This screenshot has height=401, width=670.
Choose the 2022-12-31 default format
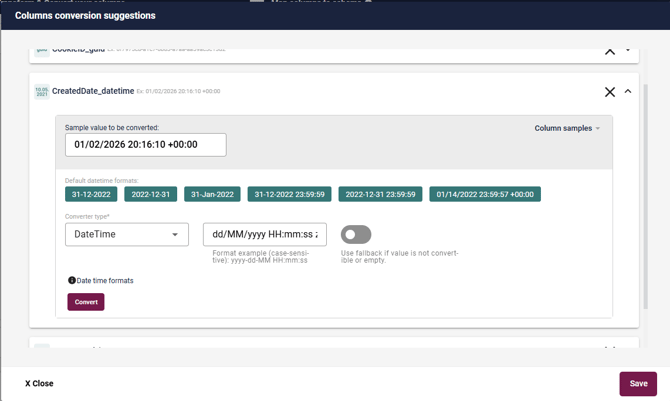pyautogui.click(x=151, y=195)
